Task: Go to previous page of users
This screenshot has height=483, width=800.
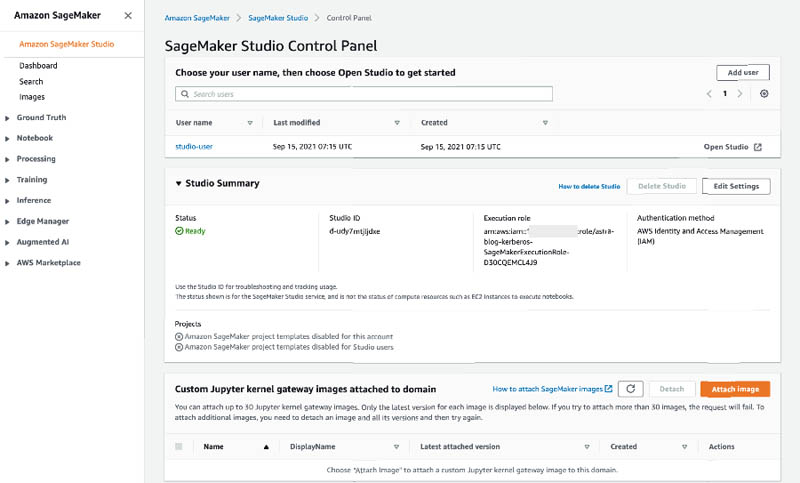Action: [709, 94]
